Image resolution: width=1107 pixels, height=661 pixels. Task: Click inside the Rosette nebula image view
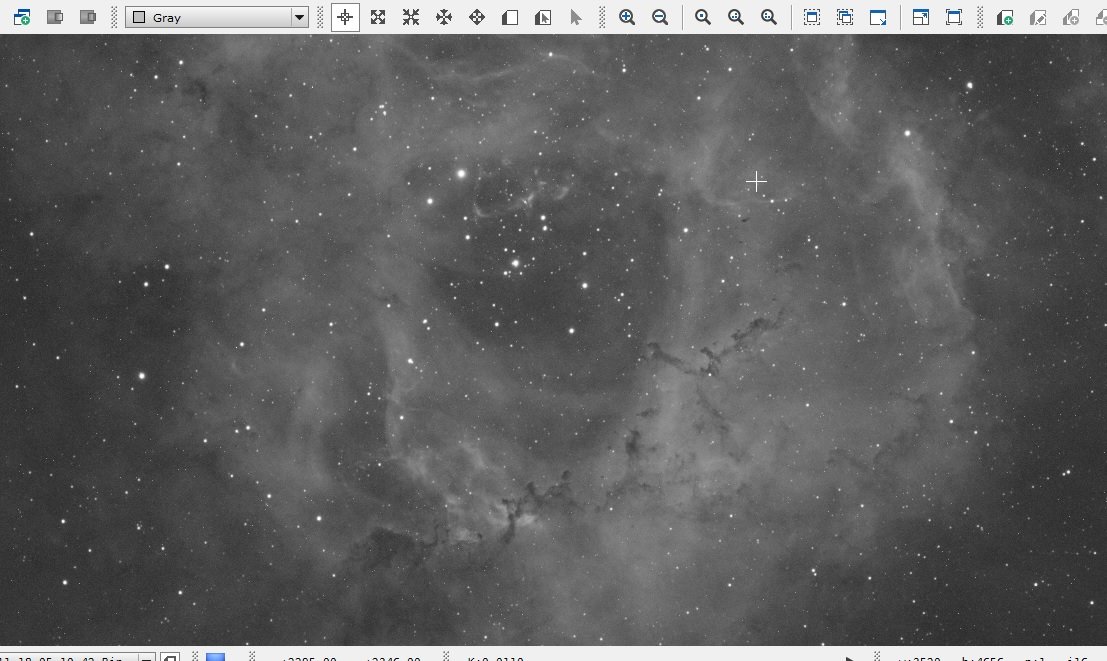coord(554,340)
